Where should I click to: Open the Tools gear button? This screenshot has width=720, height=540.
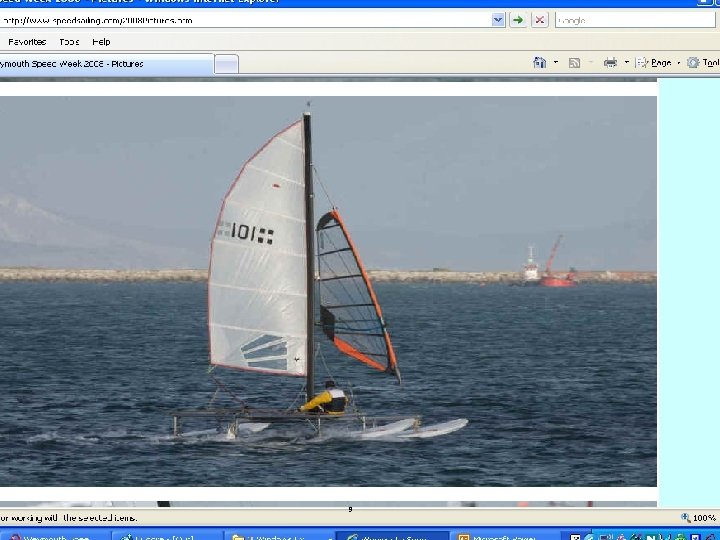pos(703,63)
